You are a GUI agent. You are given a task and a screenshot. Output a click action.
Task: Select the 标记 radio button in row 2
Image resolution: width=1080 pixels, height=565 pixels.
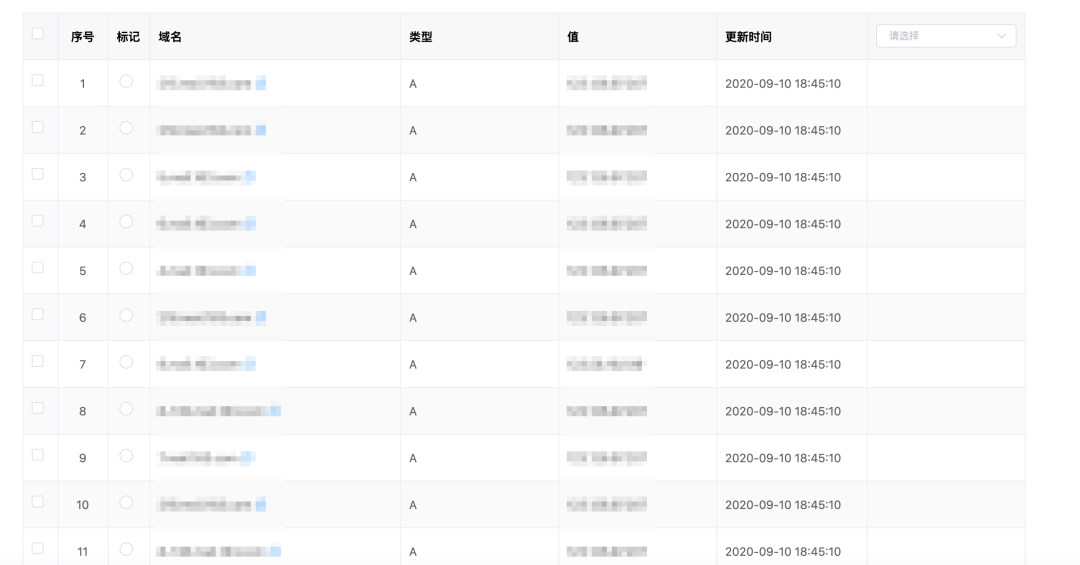(x=126, y=128)
